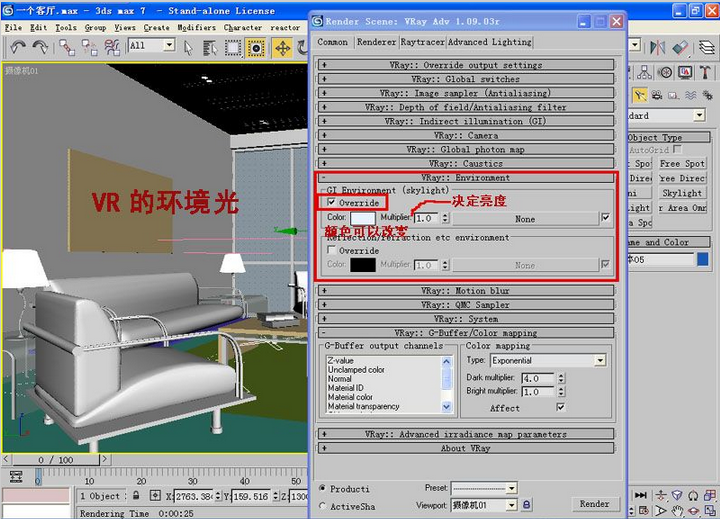This screenshot has width=720, height=519.
Task: Toggle the Window/Crossing selection icon
Action: [255, 48]
